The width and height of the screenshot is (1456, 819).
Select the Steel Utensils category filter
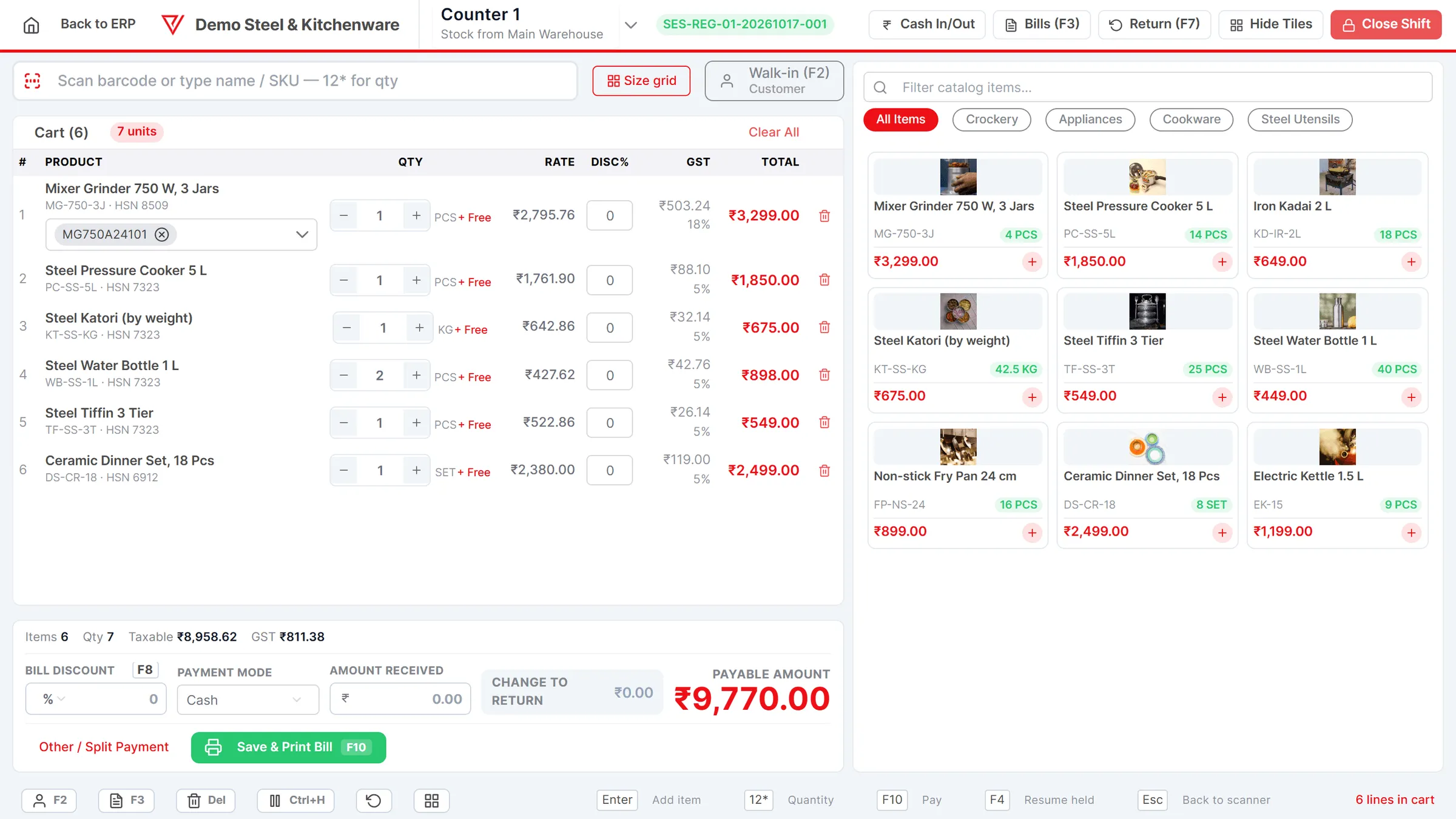(x=1300, y=120)
